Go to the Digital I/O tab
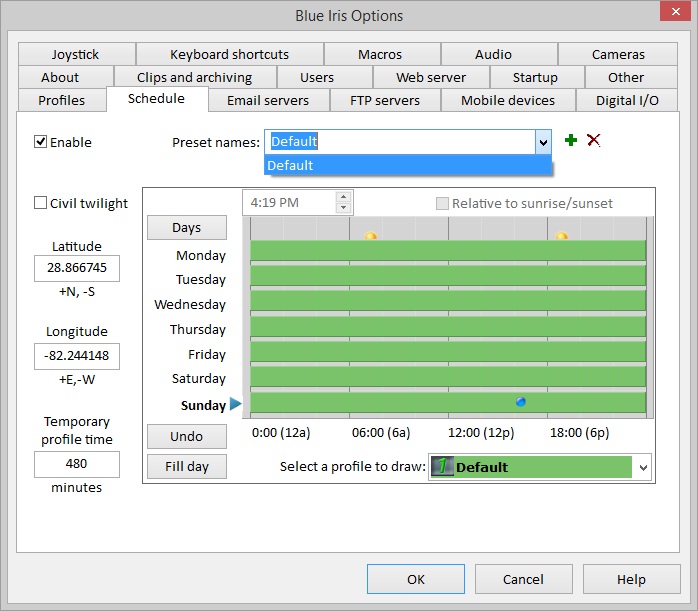The width and height of the screenshot is (698, 611). [x=627, y=101]
